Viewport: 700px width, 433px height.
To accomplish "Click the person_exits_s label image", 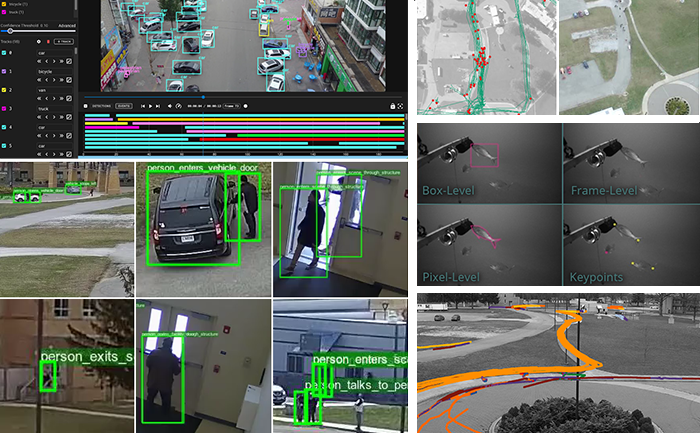I will pos(67,366).
